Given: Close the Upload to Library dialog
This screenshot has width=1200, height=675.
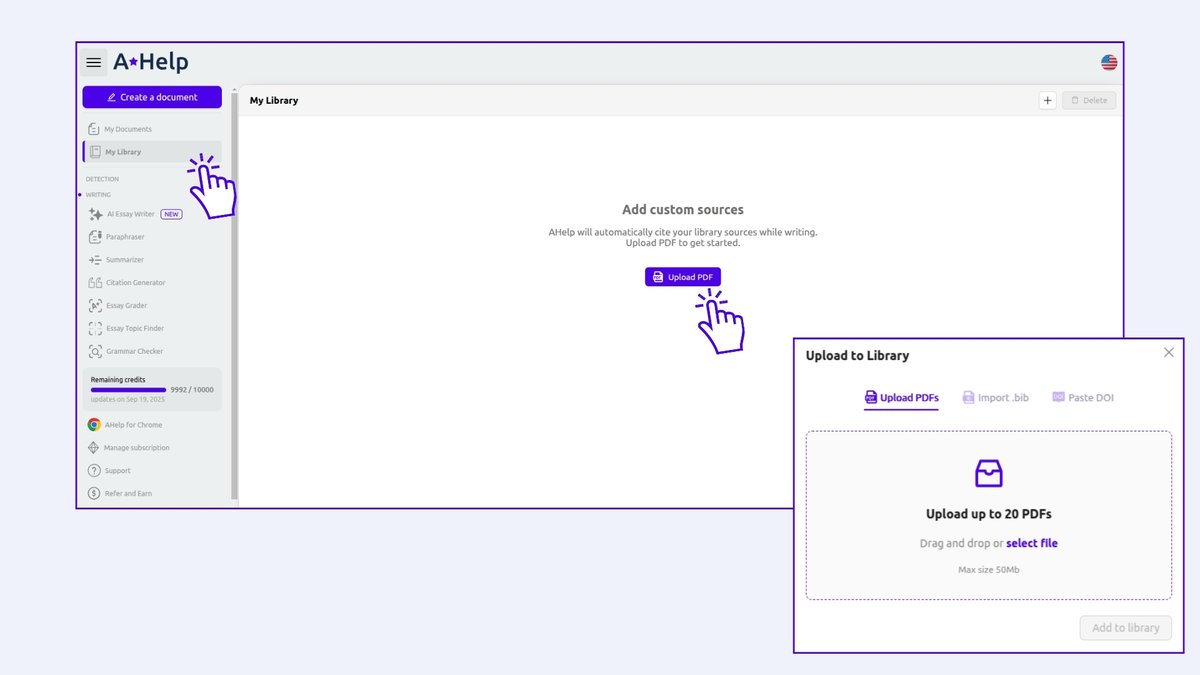Looking at the screenshot, I should coord(1169,352).
